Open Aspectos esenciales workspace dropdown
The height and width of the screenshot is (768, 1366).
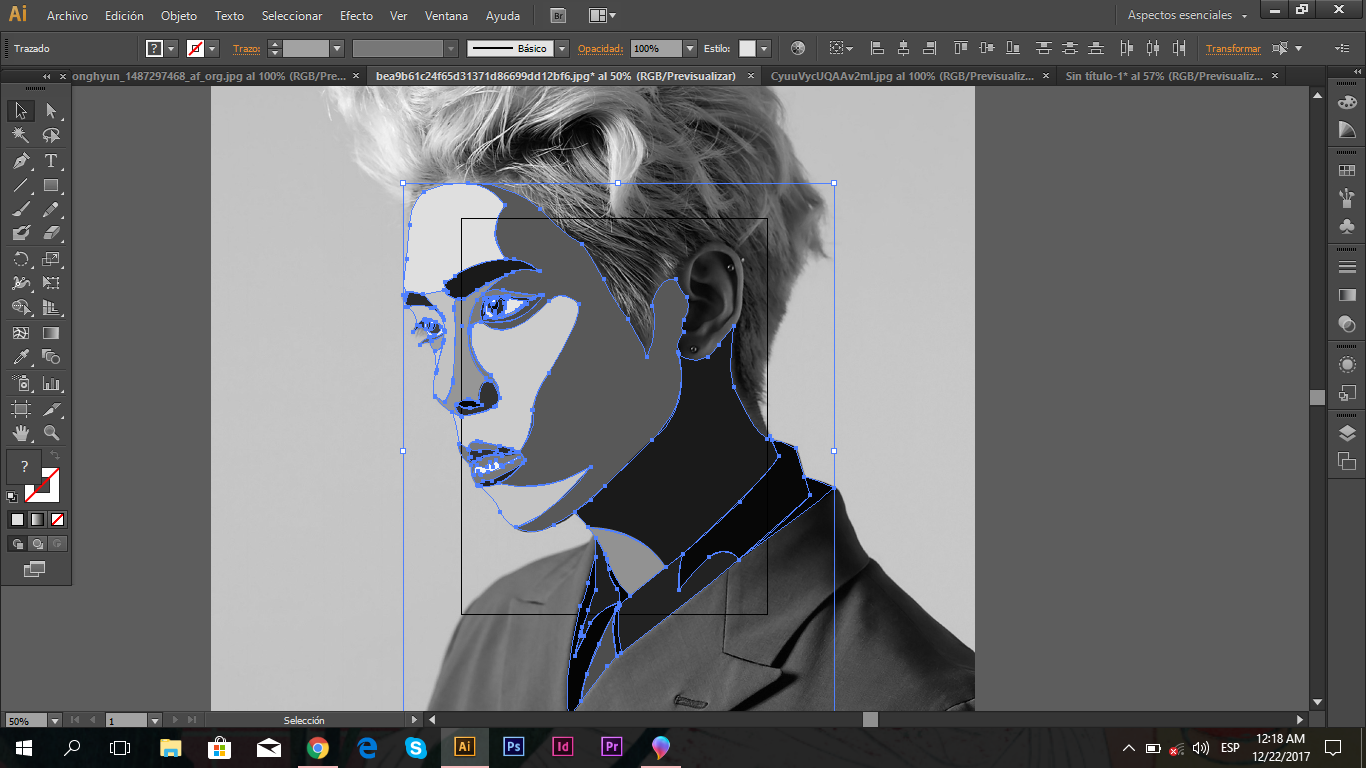1188,16
